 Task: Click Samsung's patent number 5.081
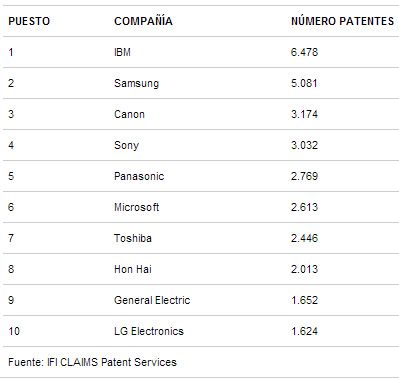coord(304,83)
